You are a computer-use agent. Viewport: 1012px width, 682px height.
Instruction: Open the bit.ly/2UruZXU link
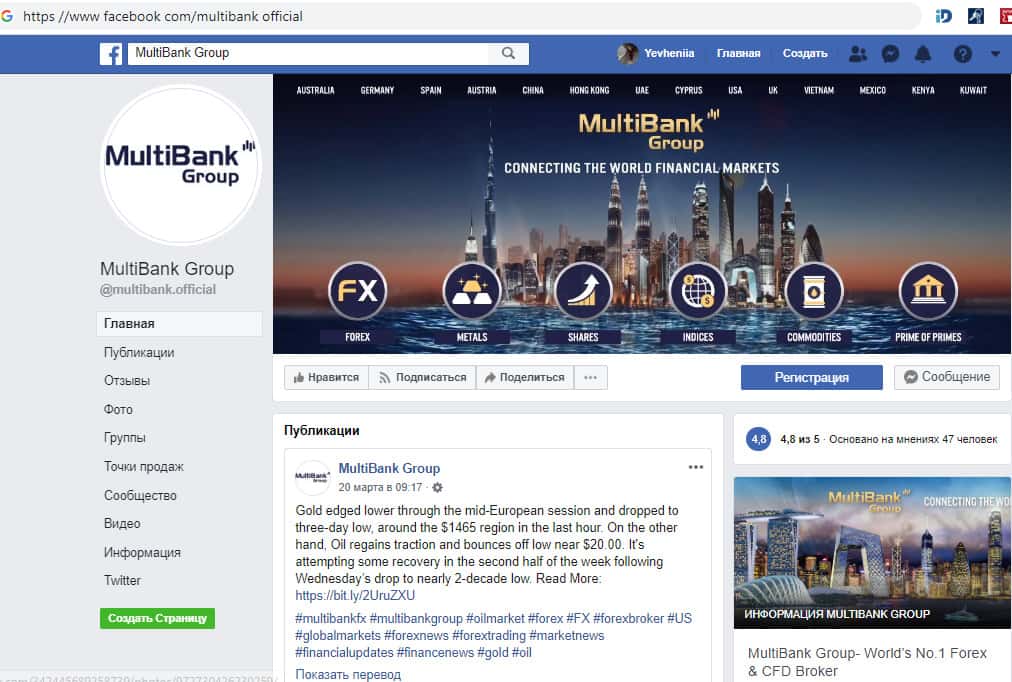[x=355, y=596]
